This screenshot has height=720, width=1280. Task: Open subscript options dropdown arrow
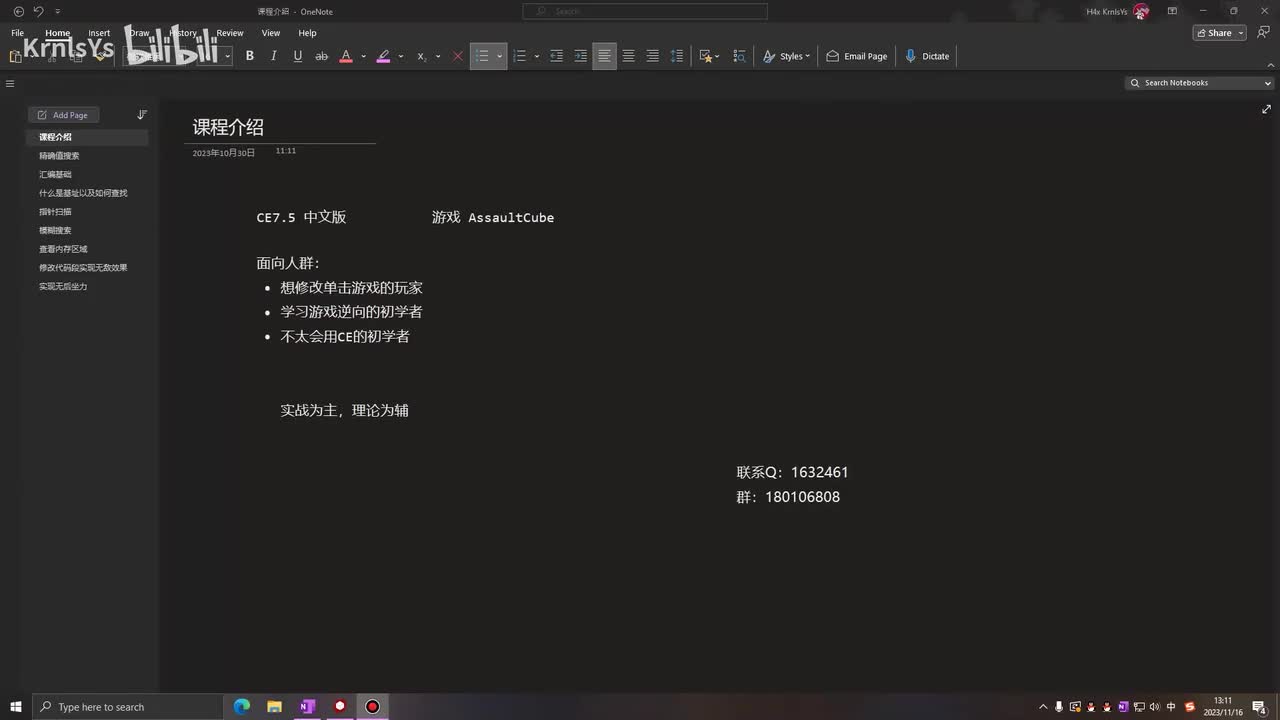[x=438, y=56]
